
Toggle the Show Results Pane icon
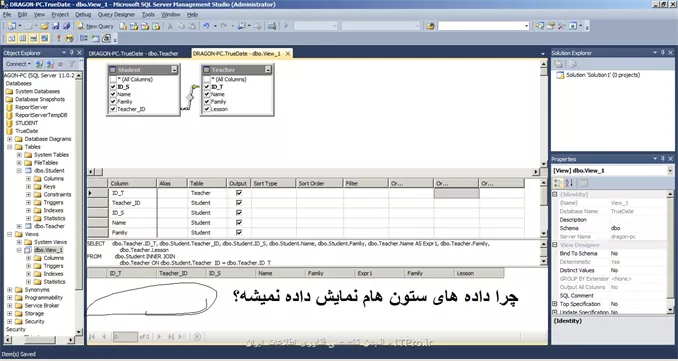click(x=45, y=38)
